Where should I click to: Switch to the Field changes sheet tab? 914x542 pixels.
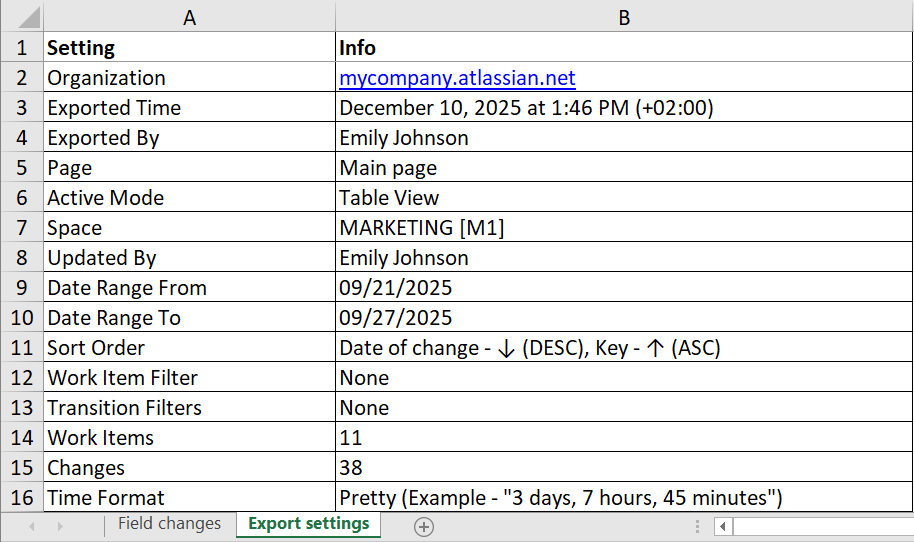[169, 524]
